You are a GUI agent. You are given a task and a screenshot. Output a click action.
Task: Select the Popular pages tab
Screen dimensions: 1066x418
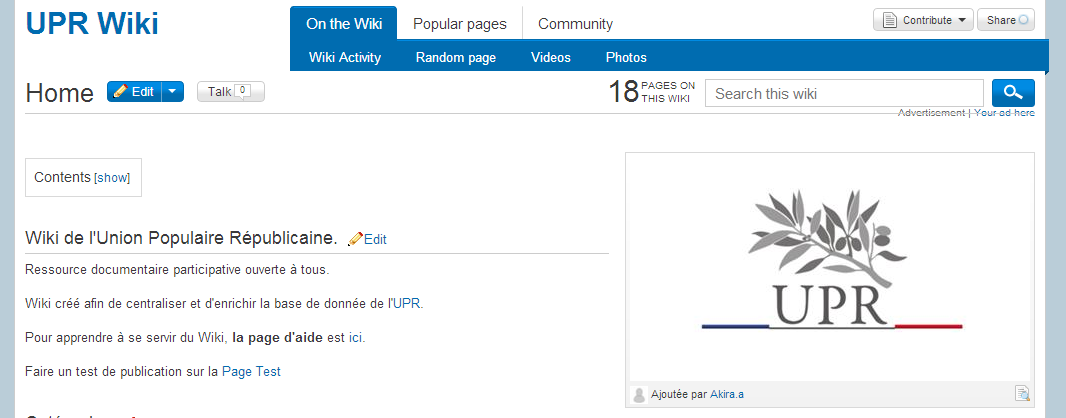[x=459, y=24]
